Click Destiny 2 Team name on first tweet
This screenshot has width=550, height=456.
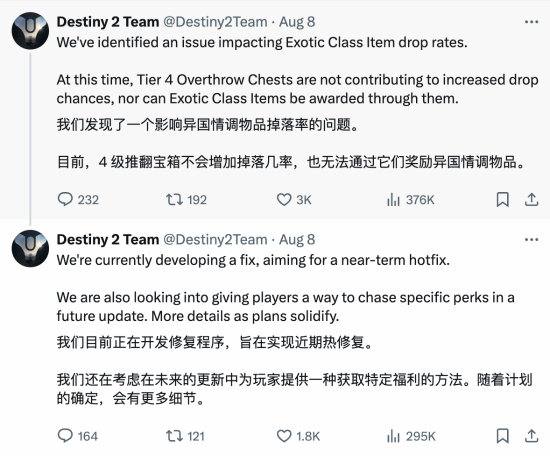[x=108, y=22]
